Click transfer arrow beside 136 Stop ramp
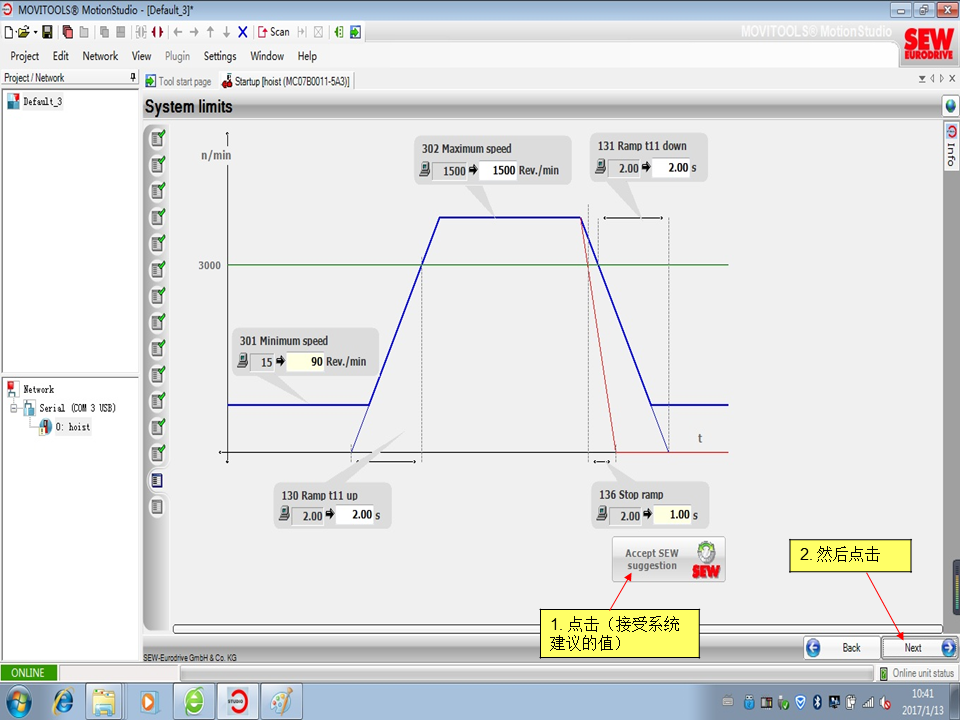Viewport: 960px width, 720px height. tap(646, 516)
